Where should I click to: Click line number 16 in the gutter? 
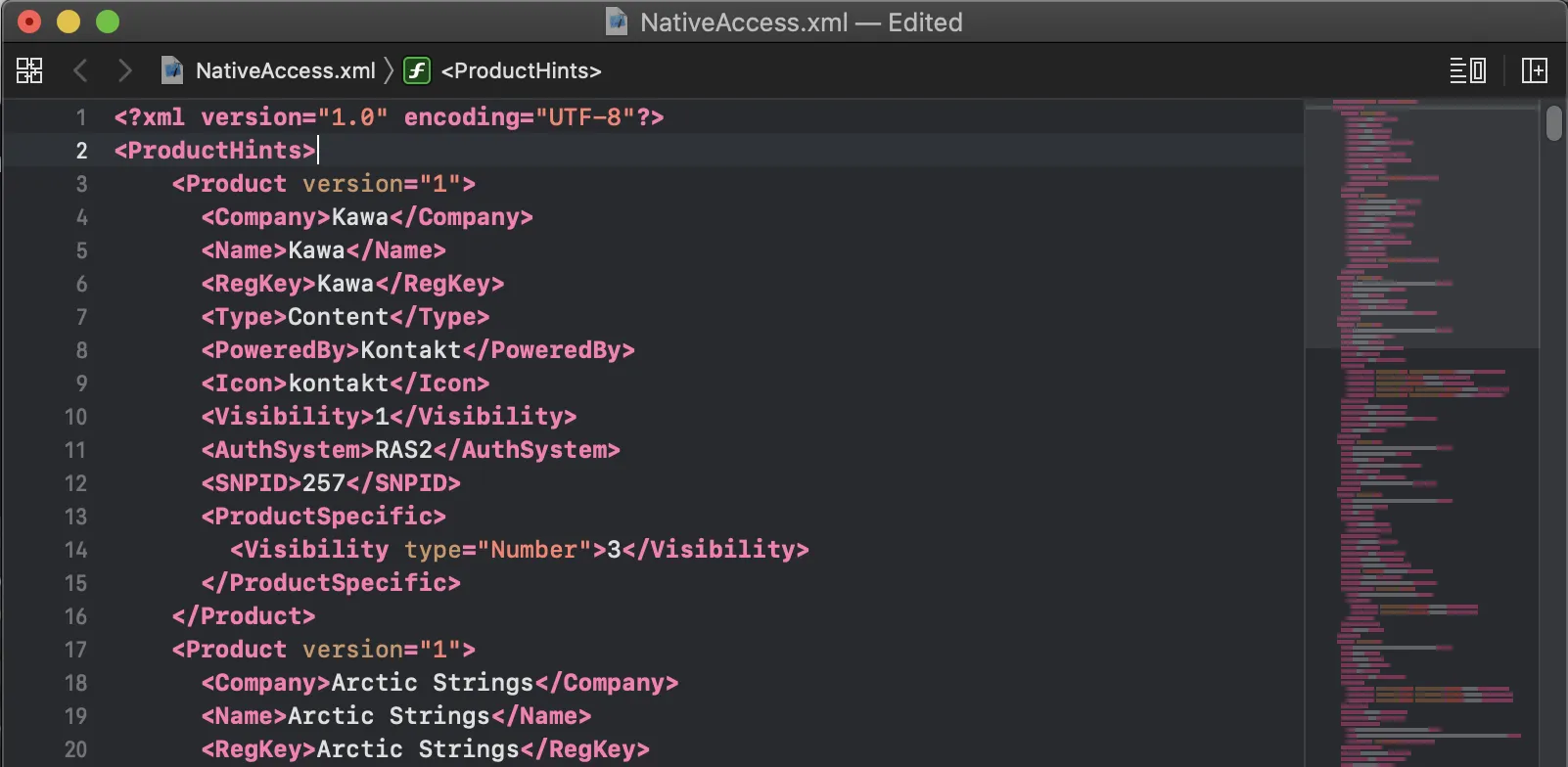(x=75, y=616)
